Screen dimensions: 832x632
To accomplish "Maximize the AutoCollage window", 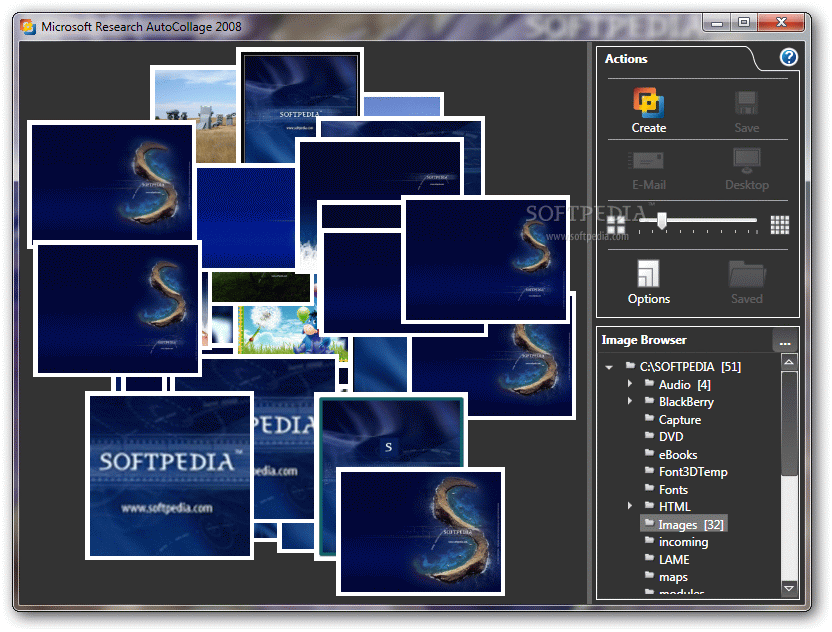I will [x=744, y=22].
